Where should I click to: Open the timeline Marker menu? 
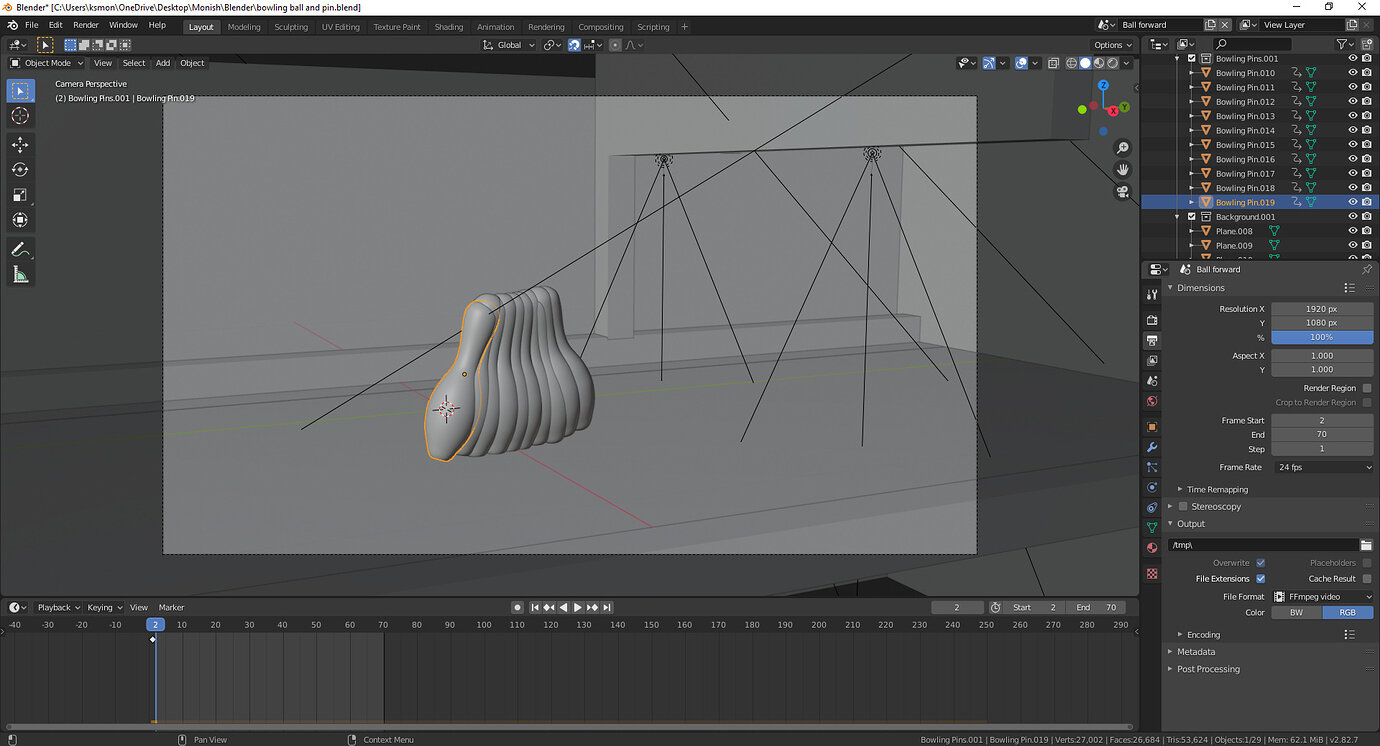pyautogui.click(x=171, y=608)
